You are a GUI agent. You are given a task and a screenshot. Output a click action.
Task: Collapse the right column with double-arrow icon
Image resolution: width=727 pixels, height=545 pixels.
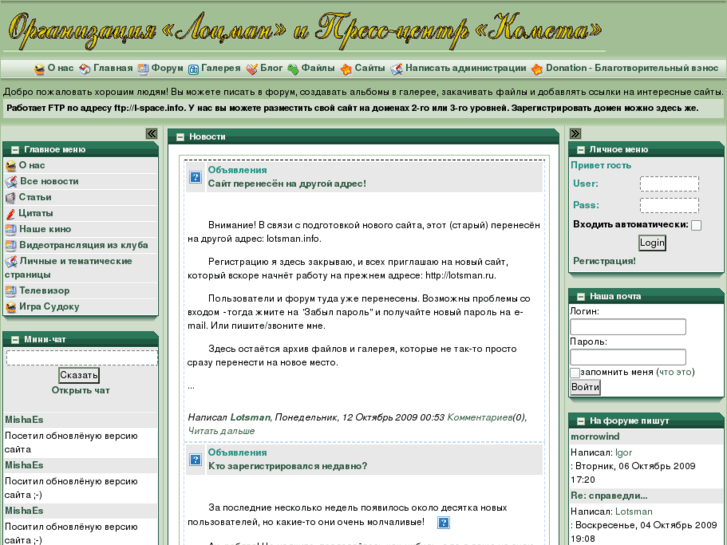tap(575, 134)
